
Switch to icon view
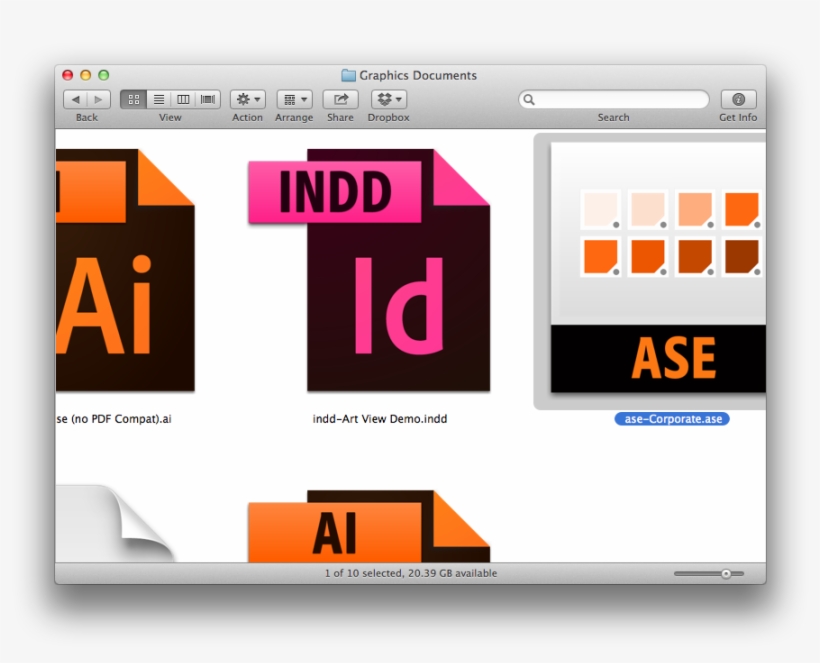click(133, 99)
